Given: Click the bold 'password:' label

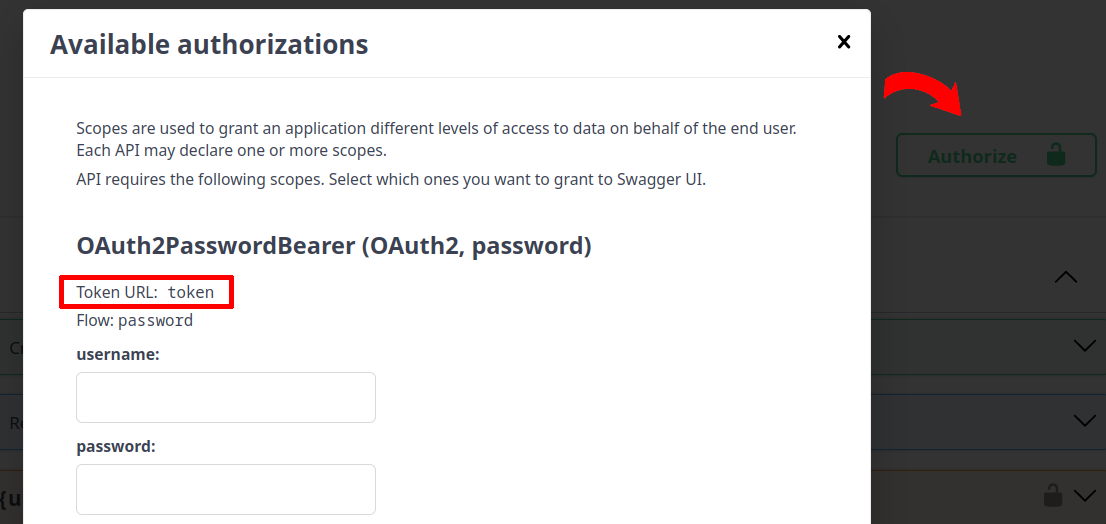Looking at the screenshot, I should [x=116, y=447].
